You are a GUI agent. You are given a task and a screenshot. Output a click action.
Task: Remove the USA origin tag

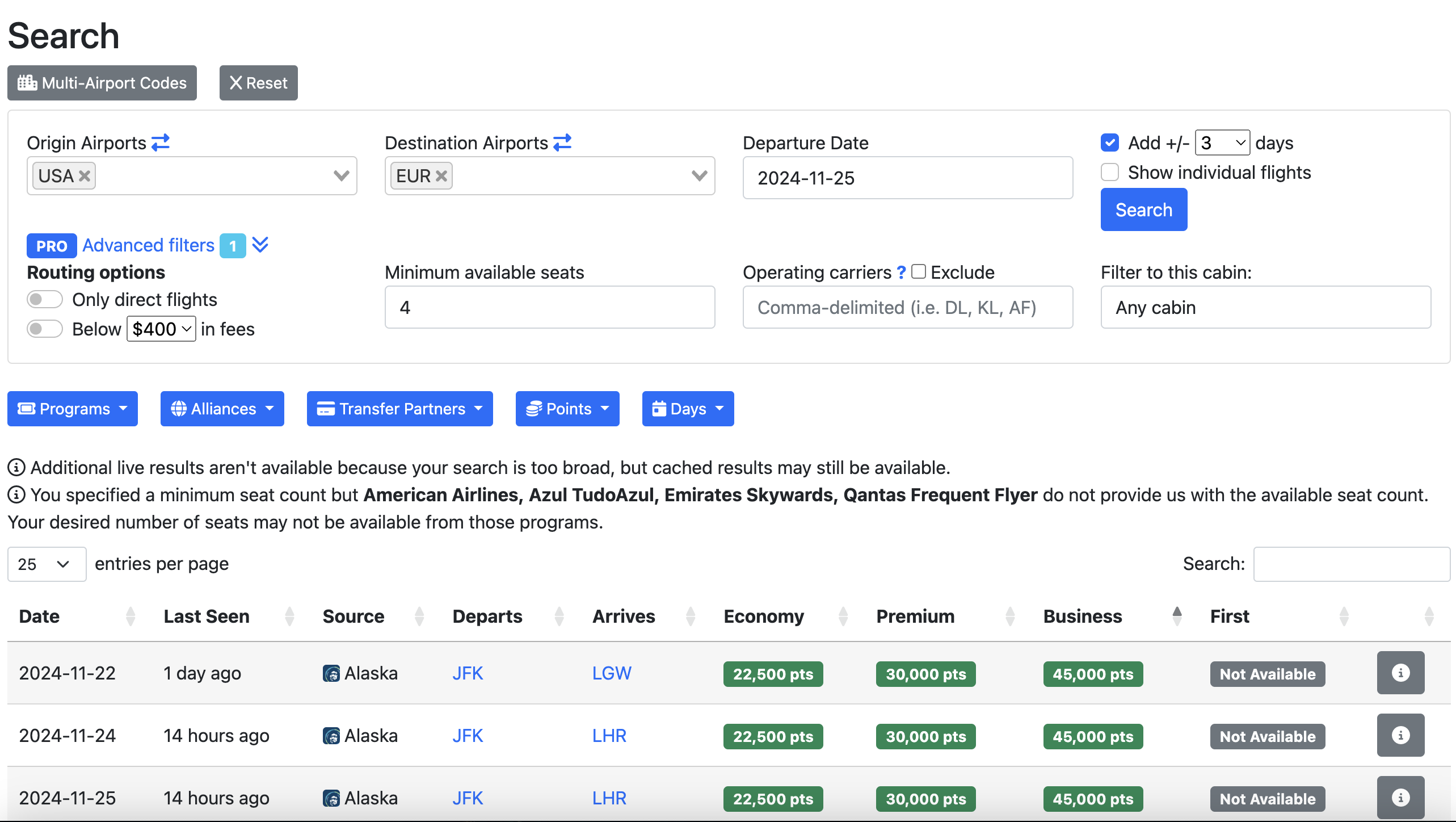[x=85, y=176]
